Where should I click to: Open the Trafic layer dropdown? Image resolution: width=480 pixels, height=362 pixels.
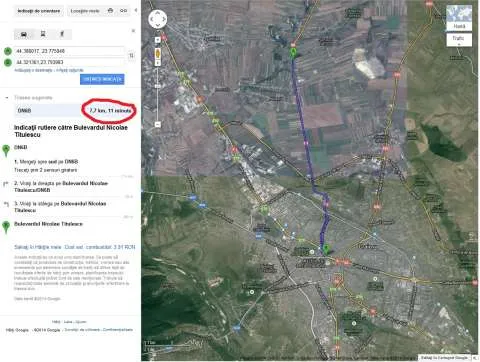(x=459, y=39)
